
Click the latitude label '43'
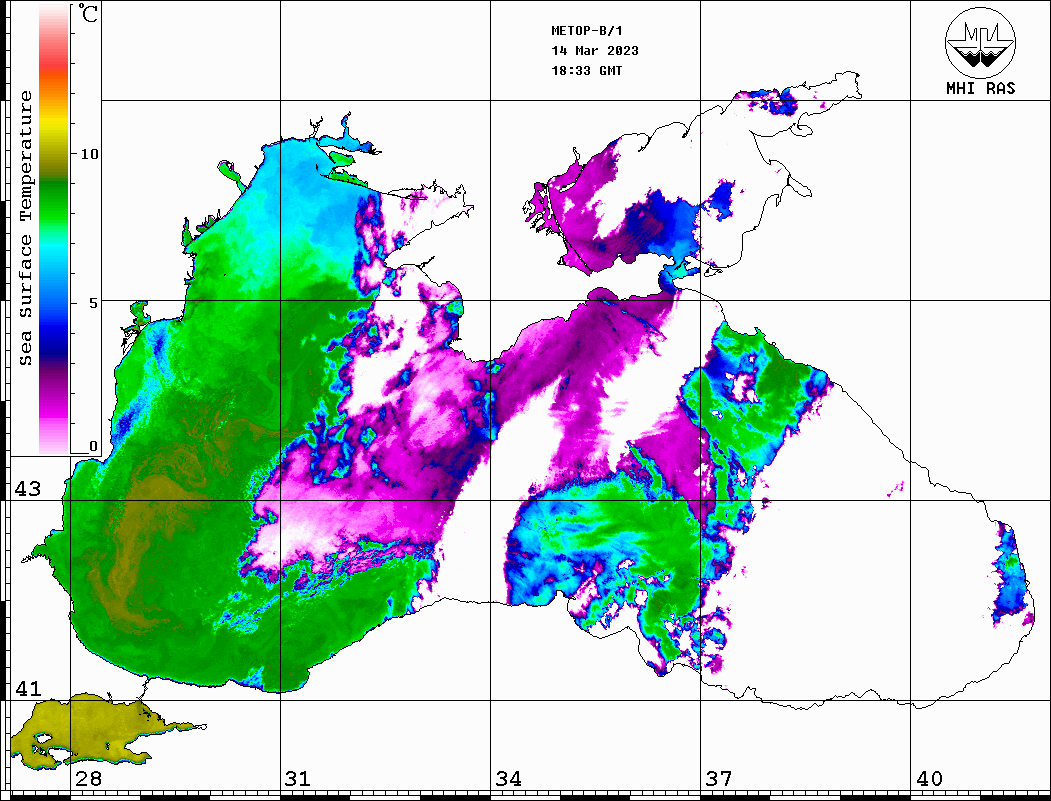point(27,489)
